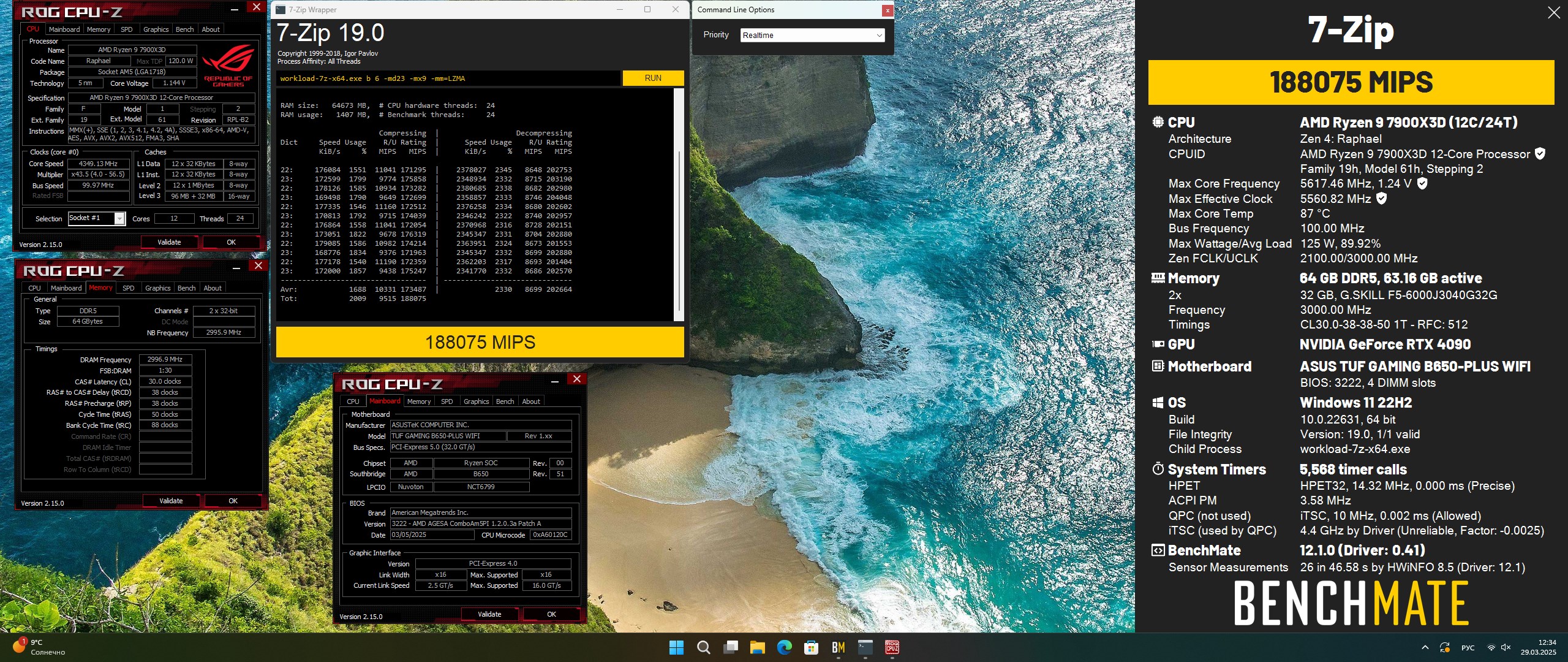Click the command line field with workload-7z-x64.exe
Image resolution: width=1568 pixels, height=662 pixels.
coord(448,78)
